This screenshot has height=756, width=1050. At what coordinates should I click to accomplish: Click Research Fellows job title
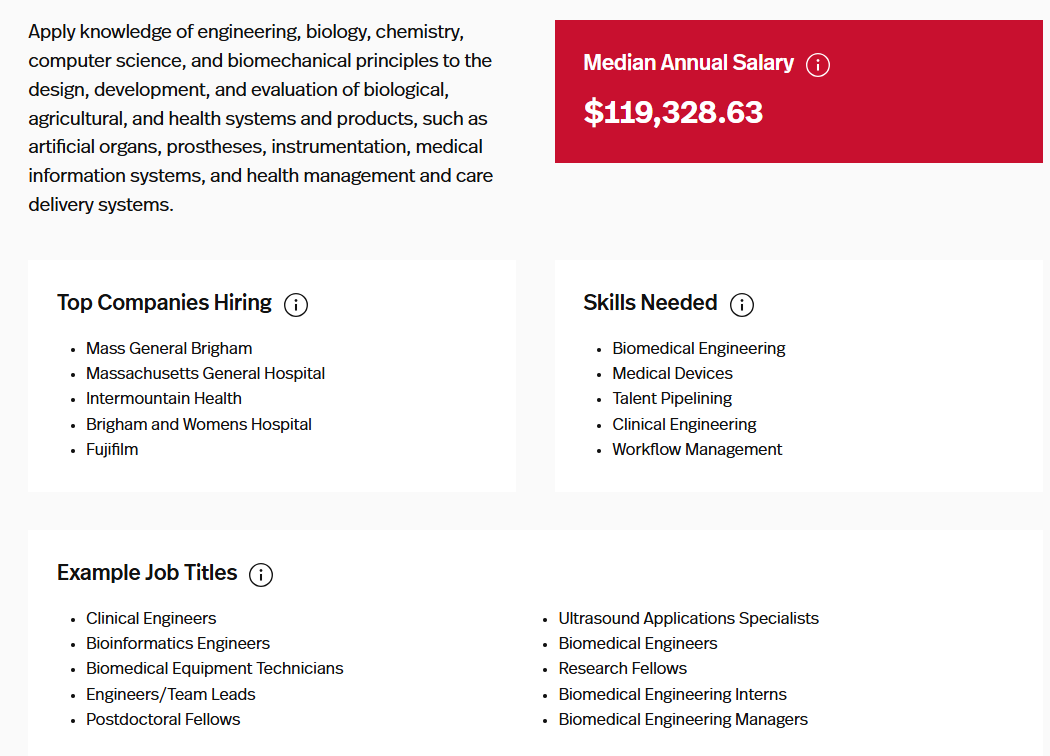point(622,668)
